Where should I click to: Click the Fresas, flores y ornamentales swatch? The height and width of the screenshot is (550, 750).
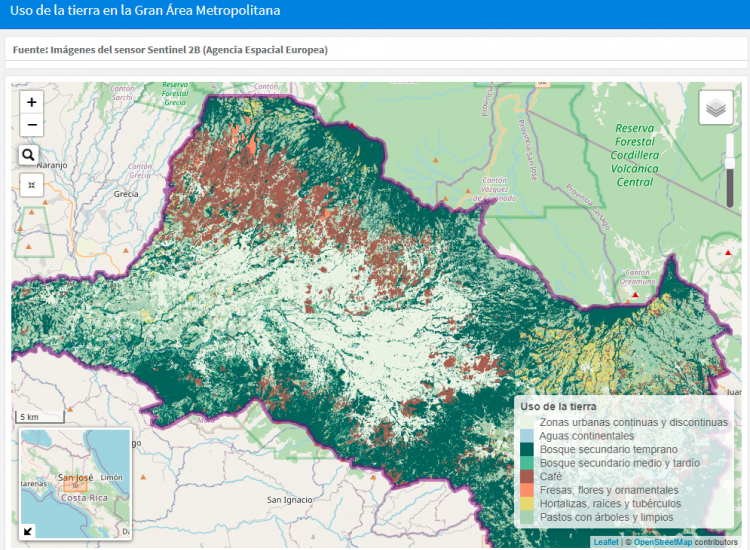[527, 491]
